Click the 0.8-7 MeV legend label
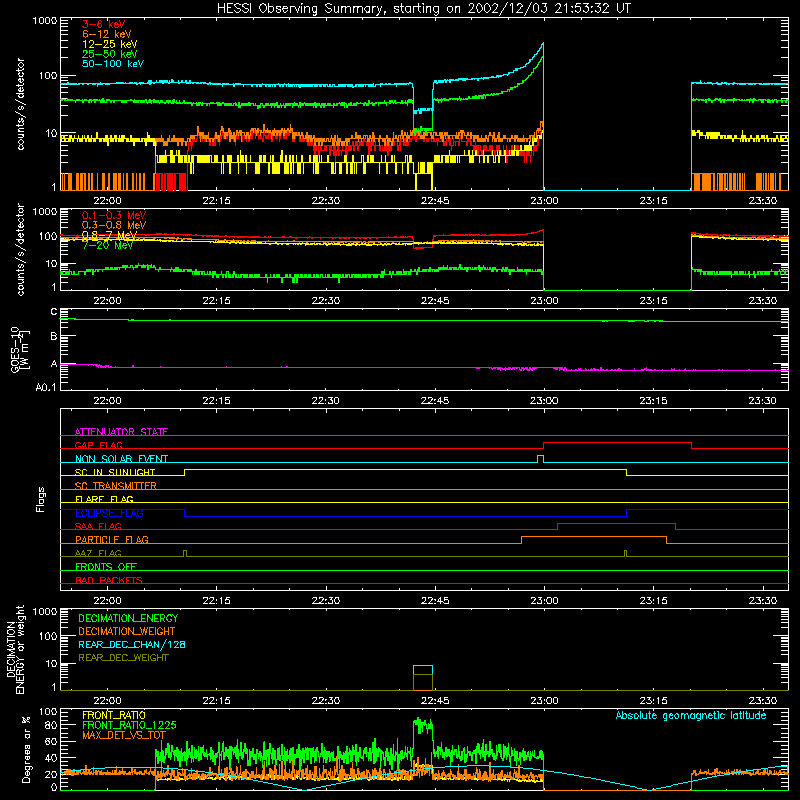The width and height of the screenshot is (800, 800). click(110, 235)
